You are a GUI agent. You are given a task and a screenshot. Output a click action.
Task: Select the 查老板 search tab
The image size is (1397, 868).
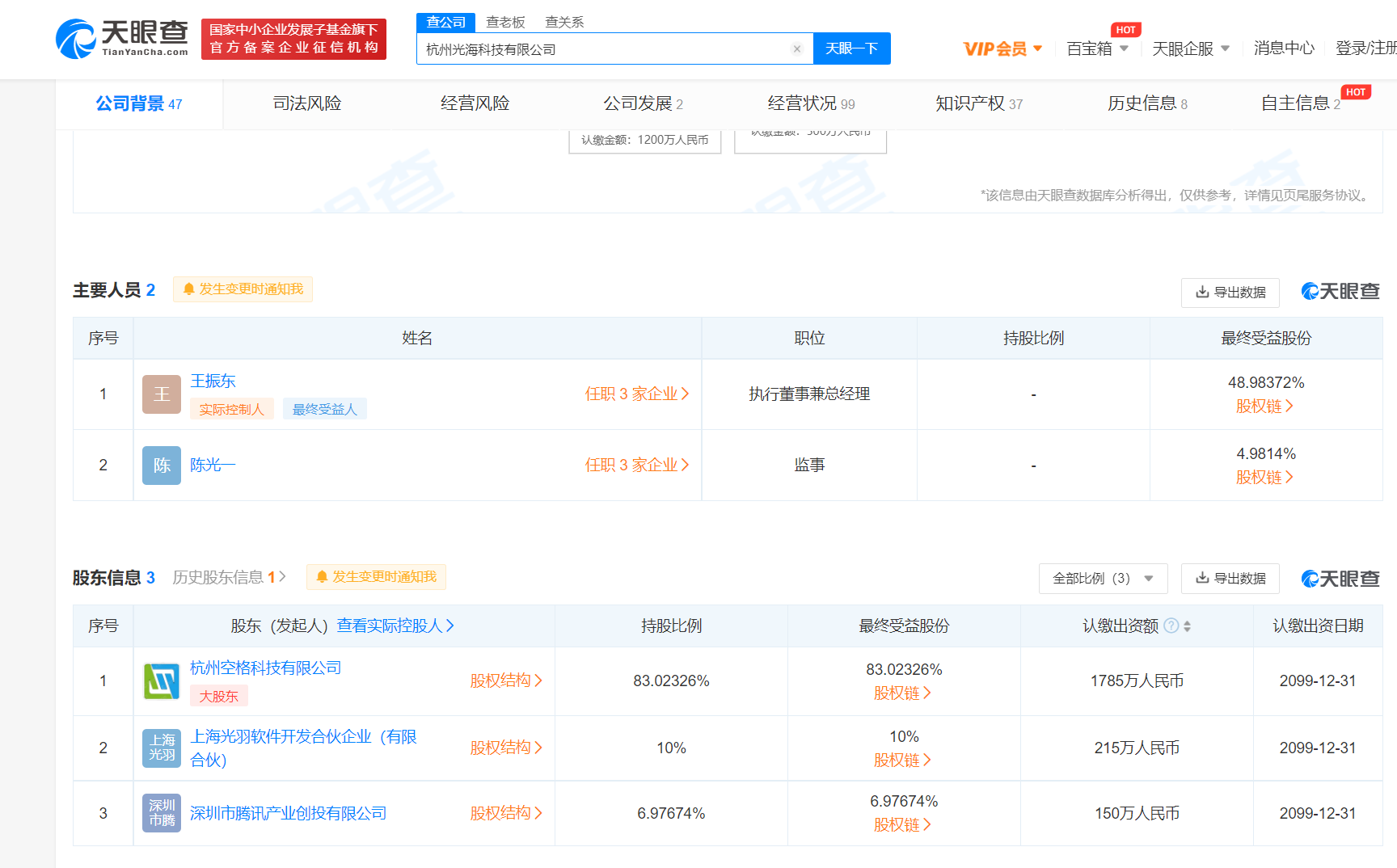click(x=505, y=22)
